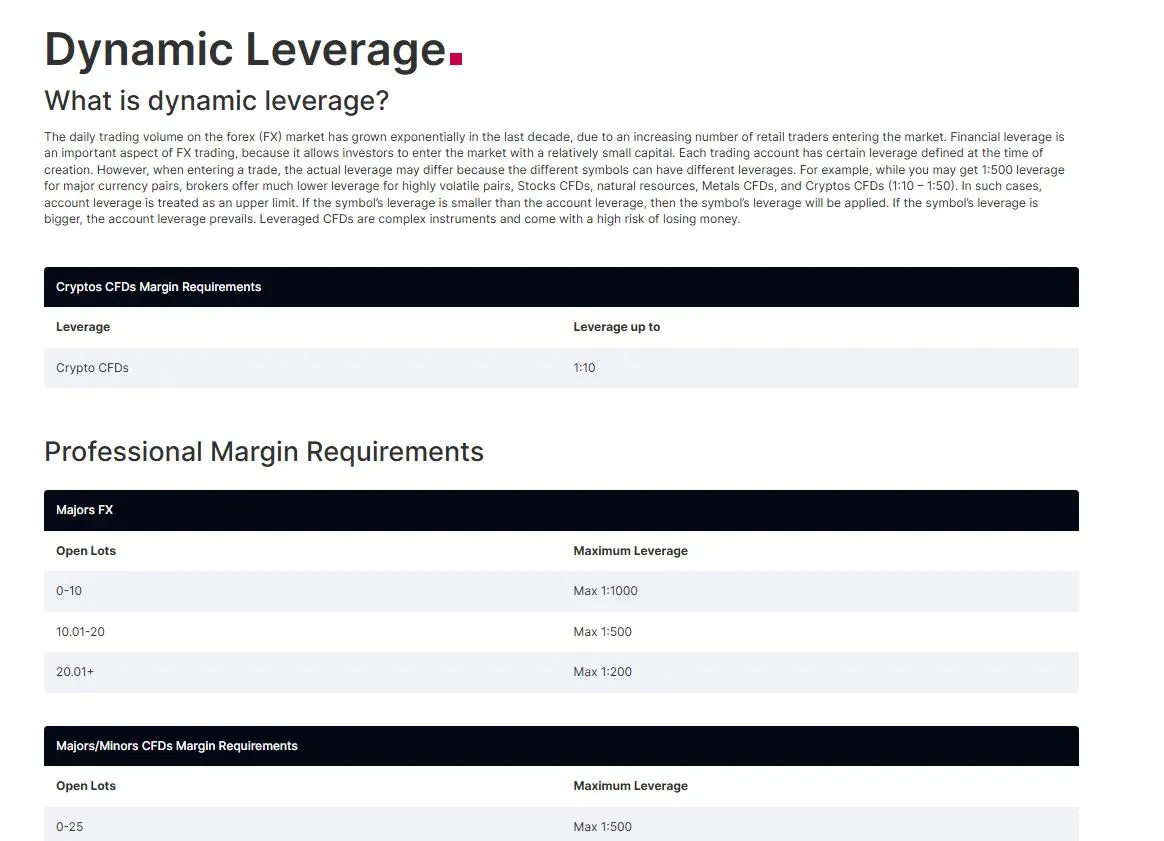Image resolution: width=1164 pixels, height=841 pixels.
Task: Click the 'Majors FX' table header bar
Action: [x=561, y=511]
